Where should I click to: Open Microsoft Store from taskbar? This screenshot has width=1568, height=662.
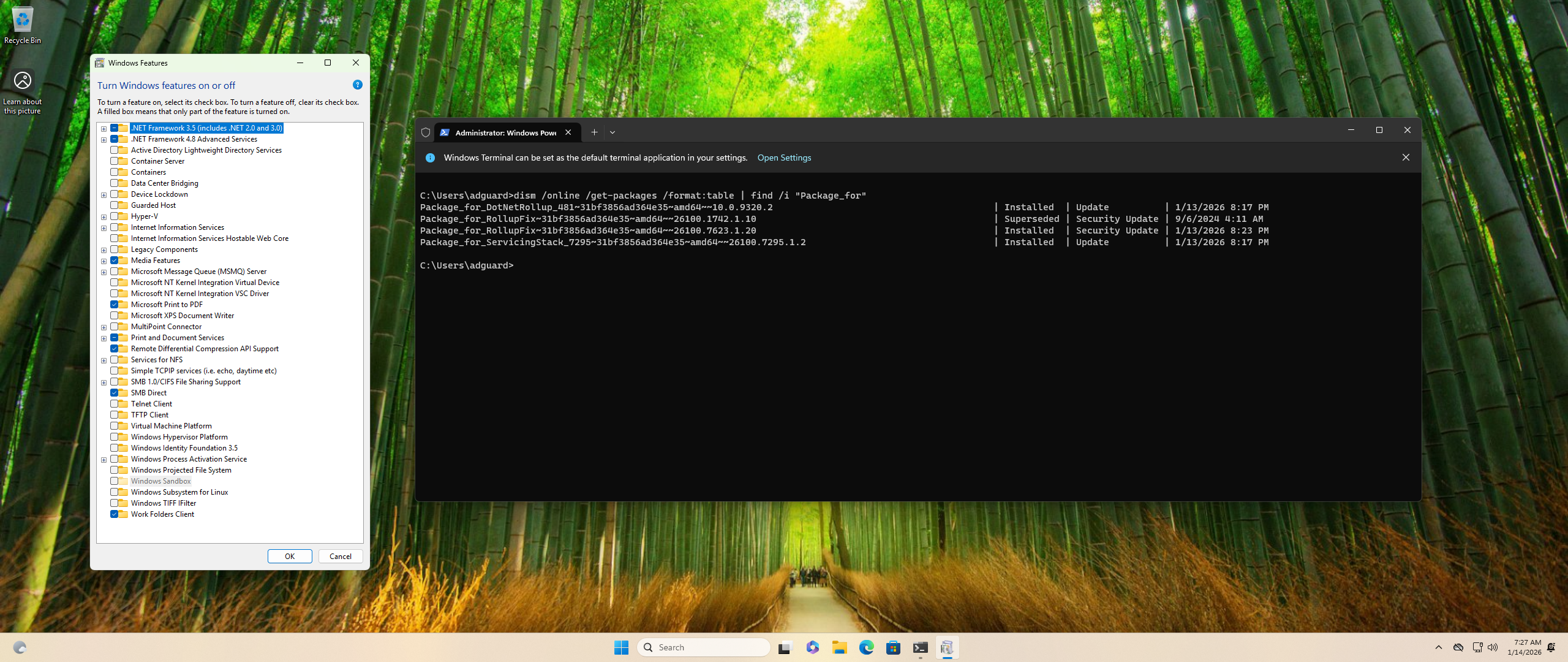click(x=893, y=647)
